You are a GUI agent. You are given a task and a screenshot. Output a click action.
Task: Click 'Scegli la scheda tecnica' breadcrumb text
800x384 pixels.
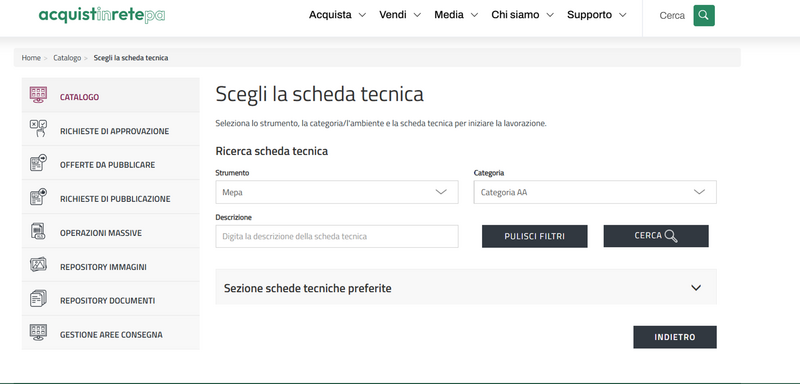(x=131, y=58)
